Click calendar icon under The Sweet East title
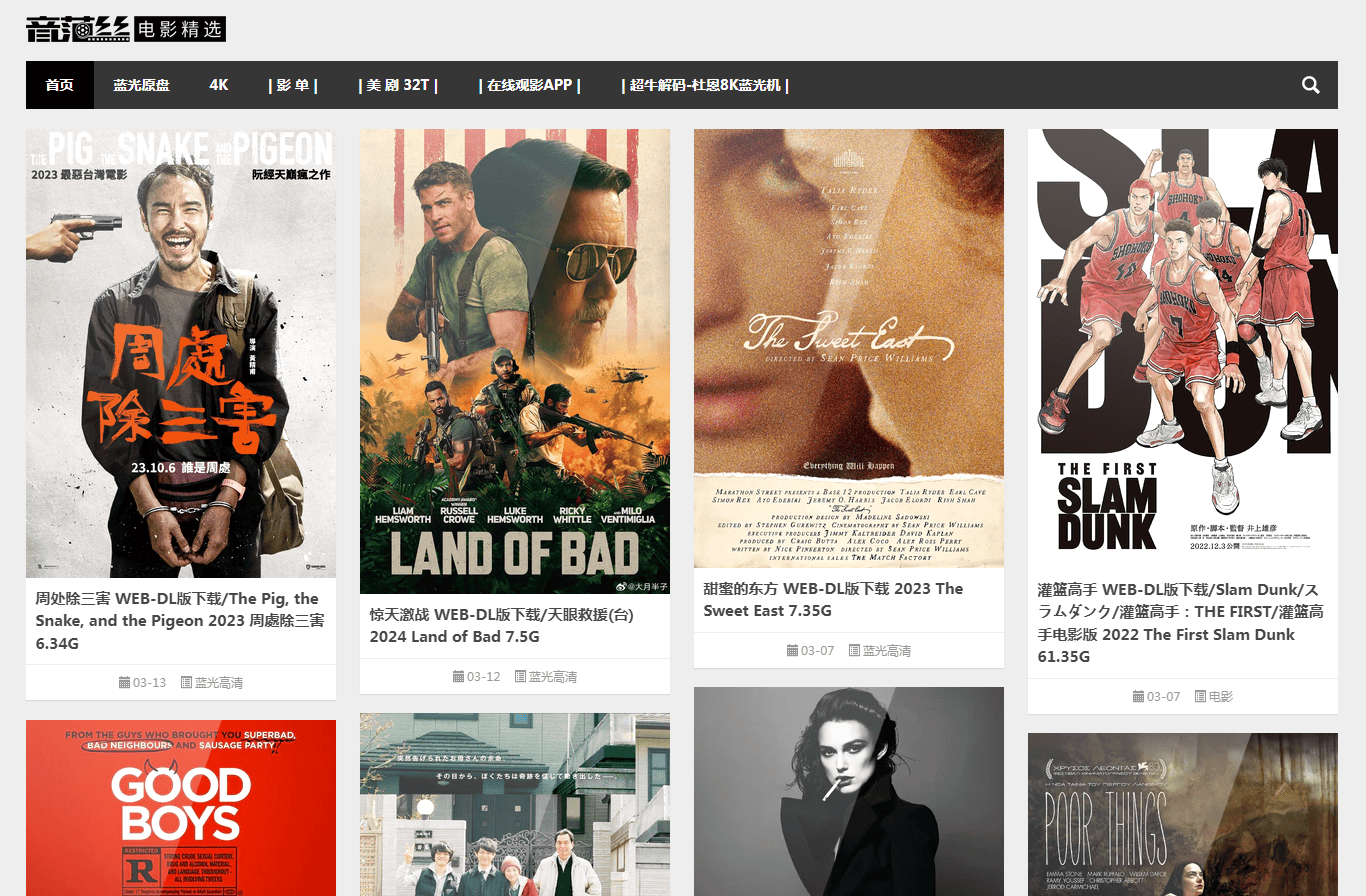The width and height of the screenshot is (1366, 896). point(793,651)
